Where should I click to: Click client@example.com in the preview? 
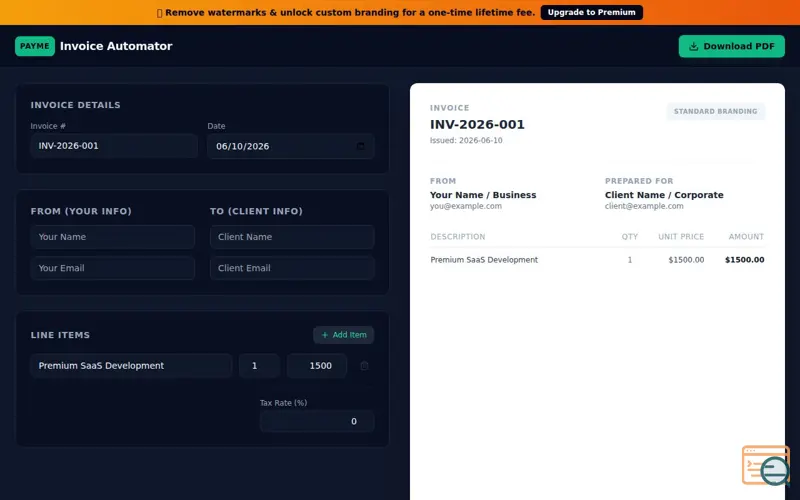coord(644,206)
